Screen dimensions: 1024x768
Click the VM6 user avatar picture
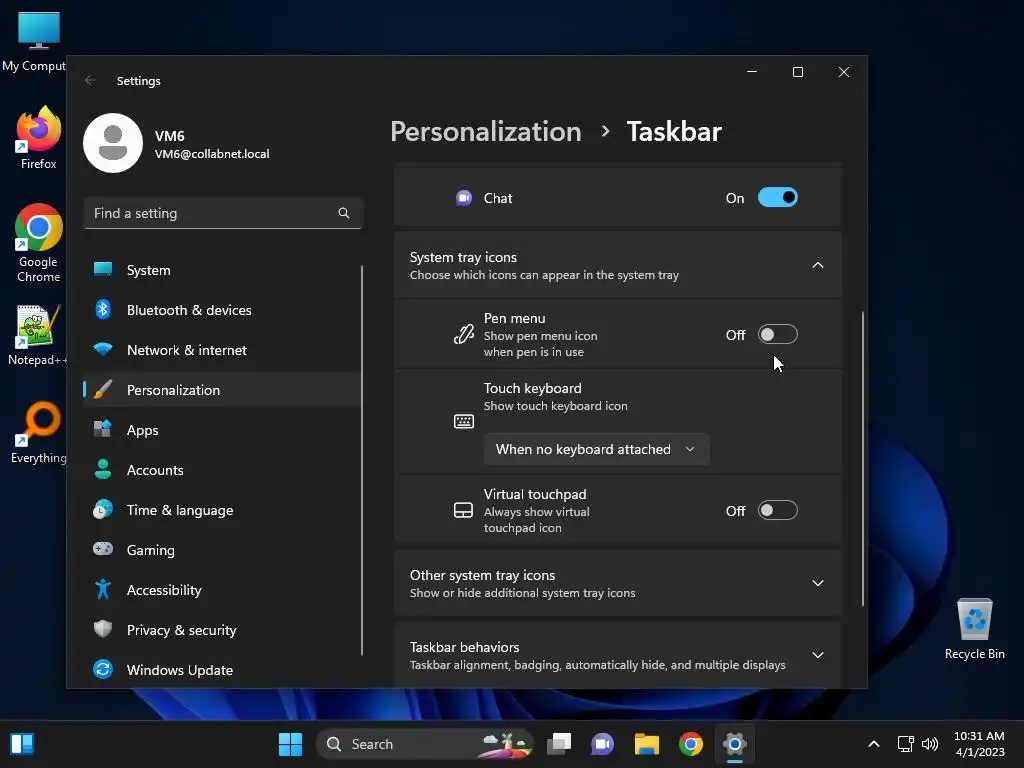coord(113,143)
